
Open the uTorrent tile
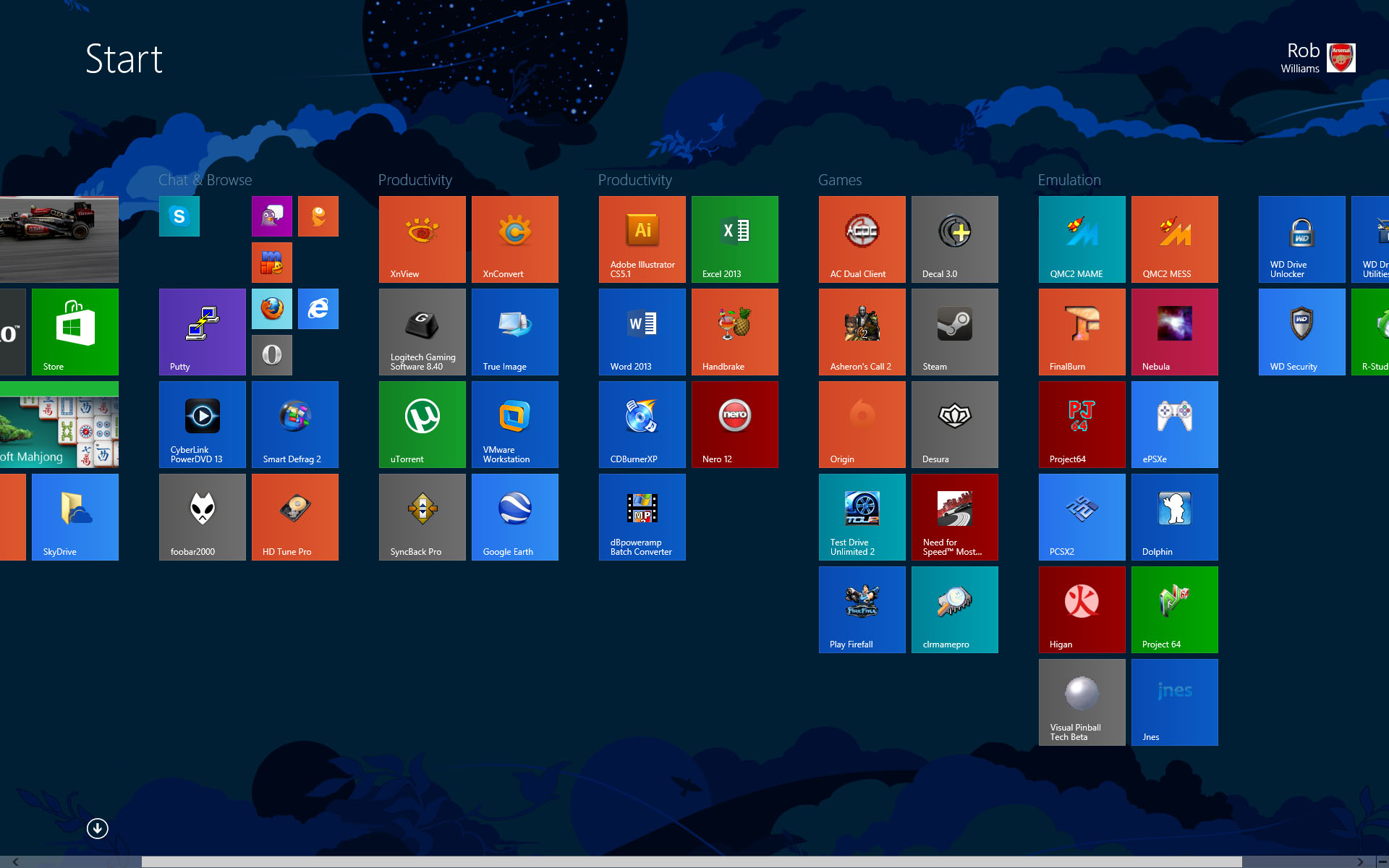point(422,425)
